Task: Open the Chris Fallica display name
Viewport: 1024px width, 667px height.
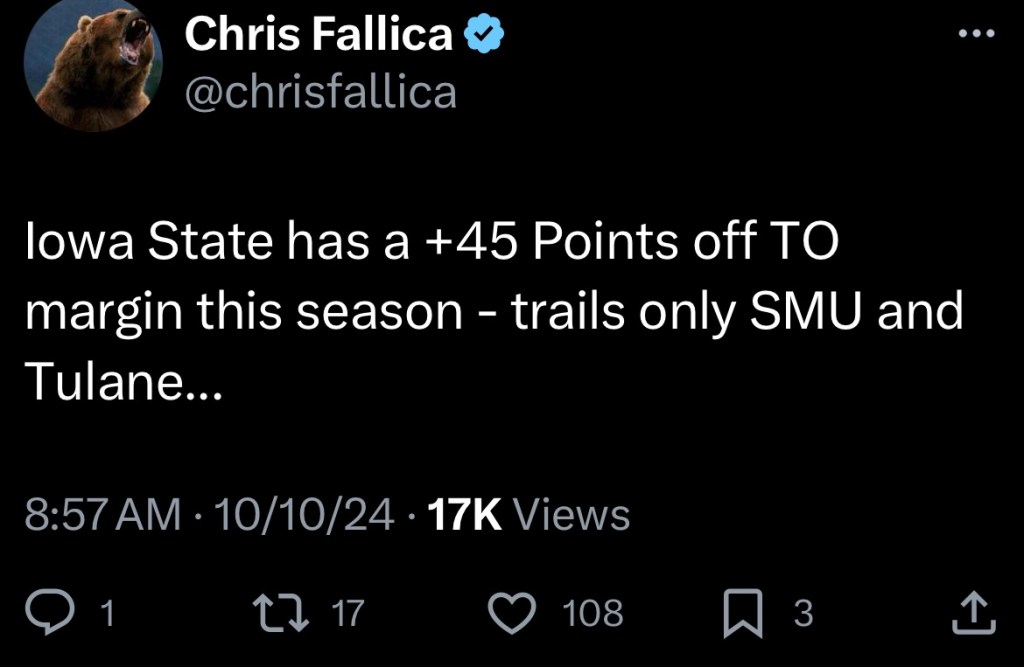Action: tap(318, 37)
